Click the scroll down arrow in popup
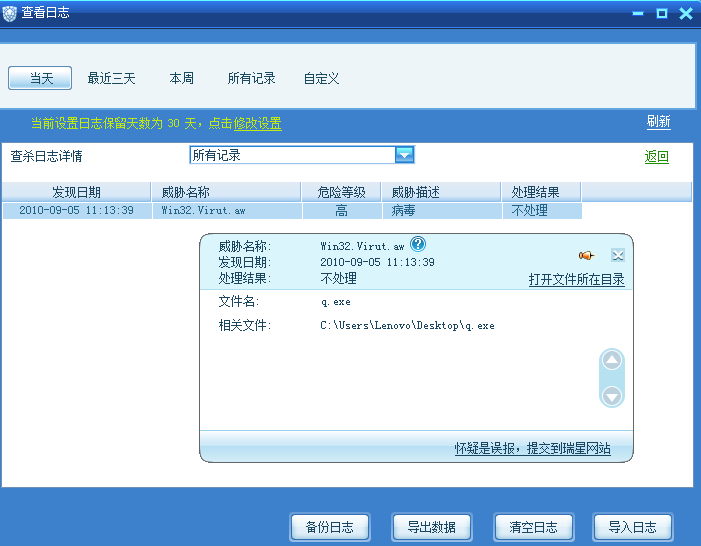Viewport: 701px width, 546px height. [612, 396]
